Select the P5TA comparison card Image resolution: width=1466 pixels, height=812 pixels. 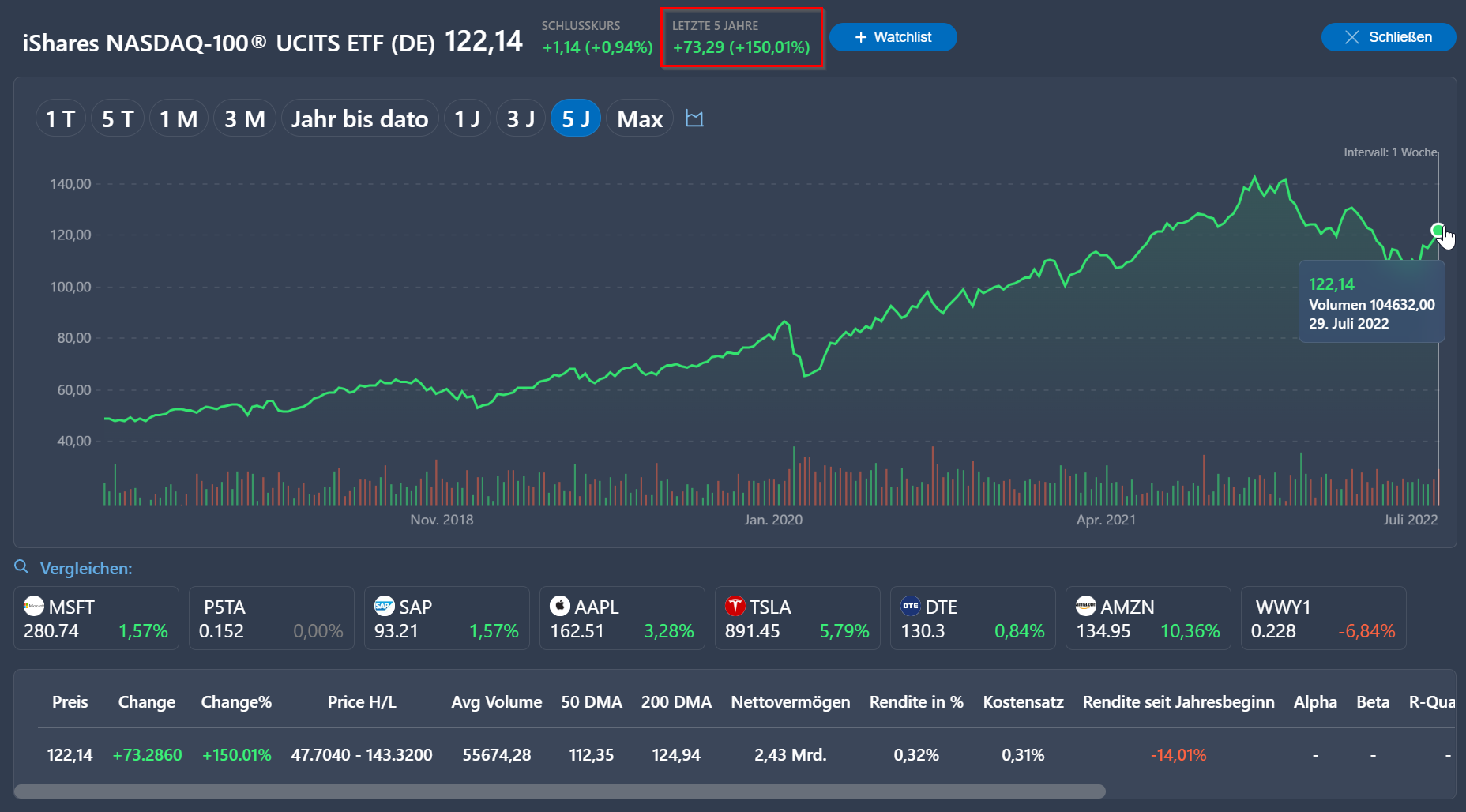271,618
